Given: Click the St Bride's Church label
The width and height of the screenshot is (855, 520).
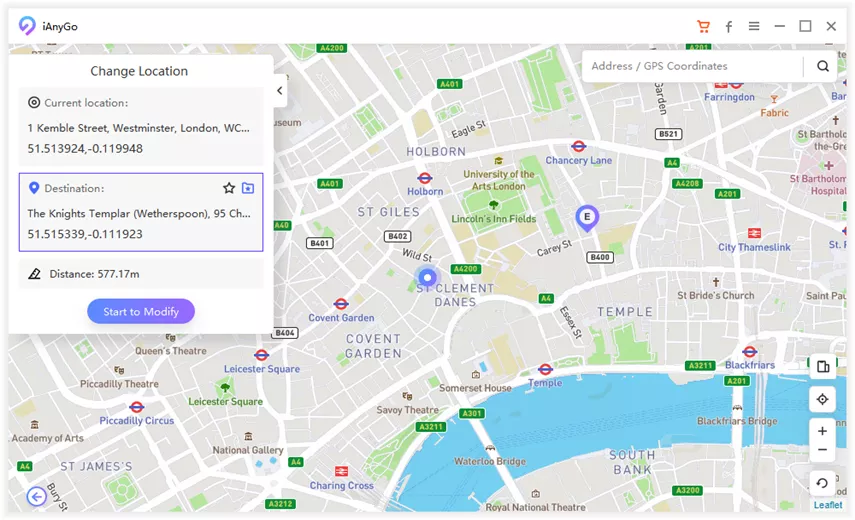Looking at the screenshot, I should point(716,295).
